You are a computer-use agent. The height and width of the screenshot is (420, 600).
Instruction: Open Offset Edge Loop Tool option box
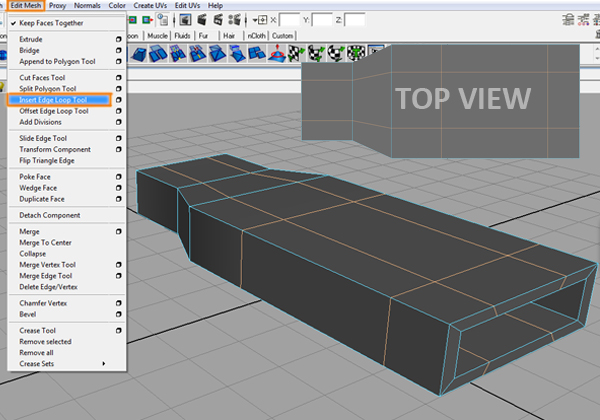click(119, 111)
